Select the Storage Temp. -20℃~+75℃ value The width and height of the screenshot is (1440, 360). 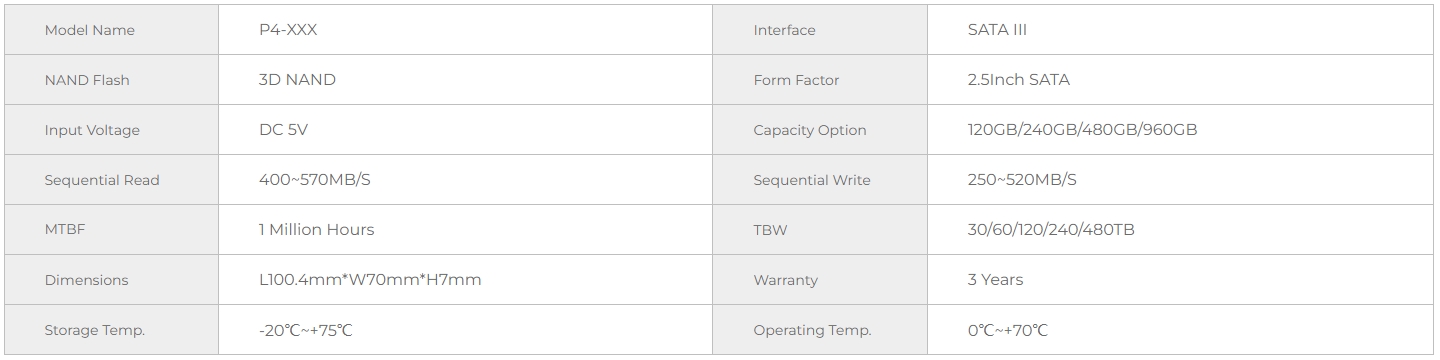[x=306, y=330]
